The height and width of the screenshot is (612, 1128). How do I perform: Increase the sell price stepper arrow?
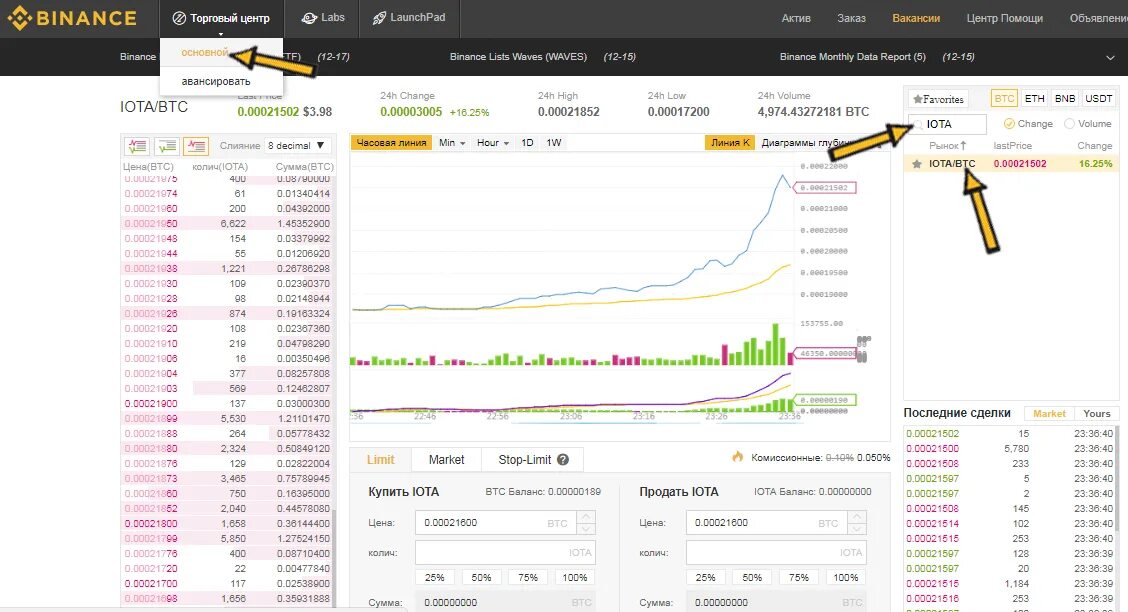(x=857, y=517)
